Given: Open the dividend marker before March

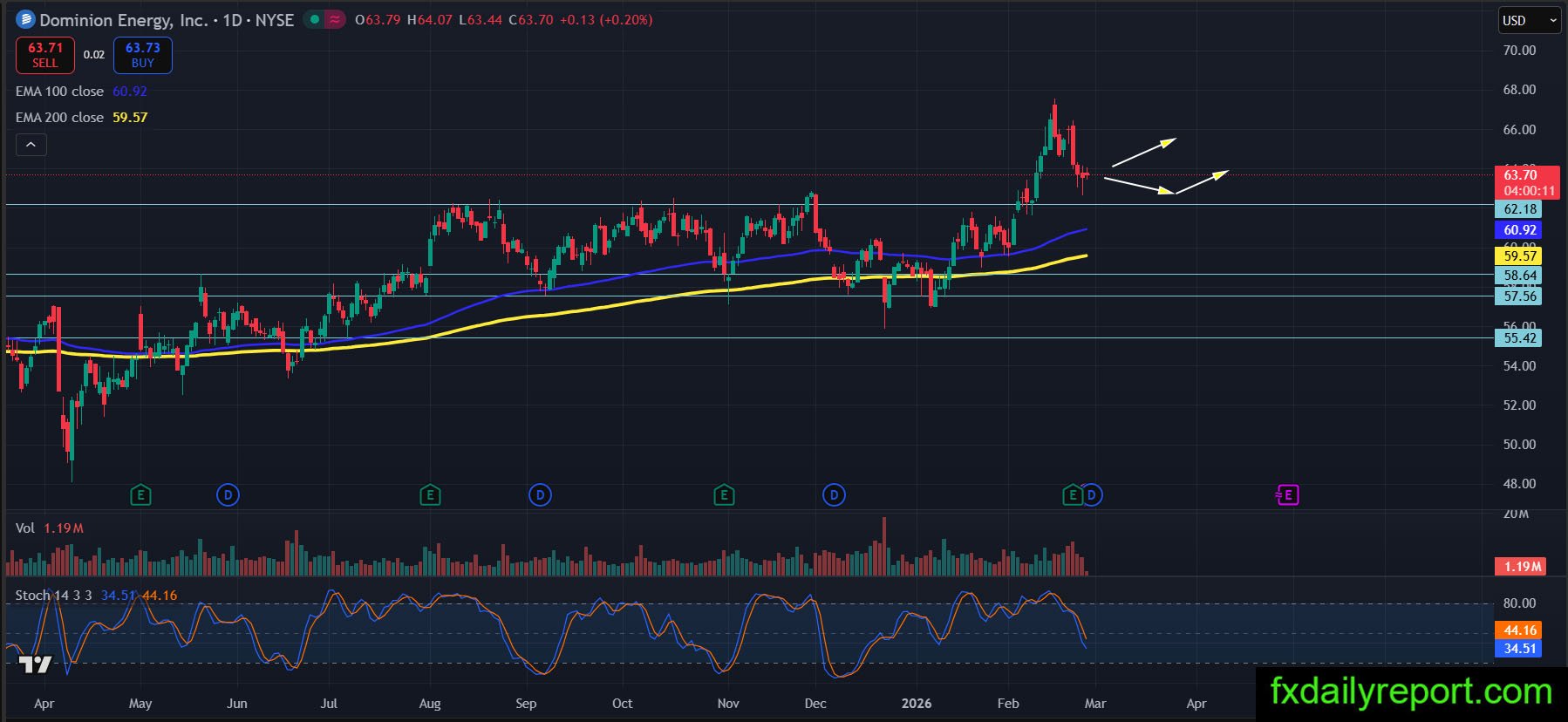Looking at the screenshot, I should coord(1092,495).
